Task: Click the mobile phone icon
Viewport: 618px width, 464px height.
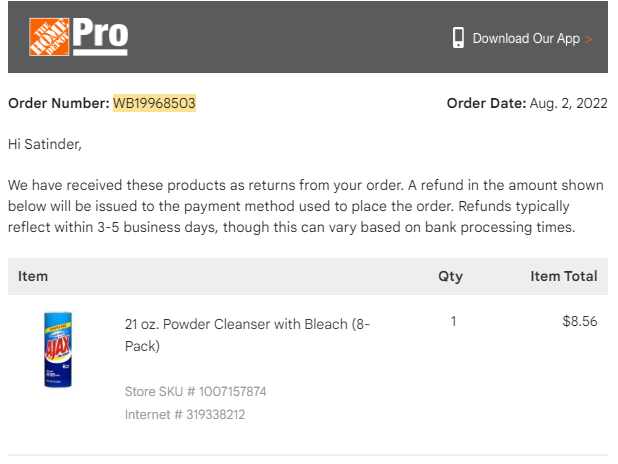Action: click(x=458, y=38)
